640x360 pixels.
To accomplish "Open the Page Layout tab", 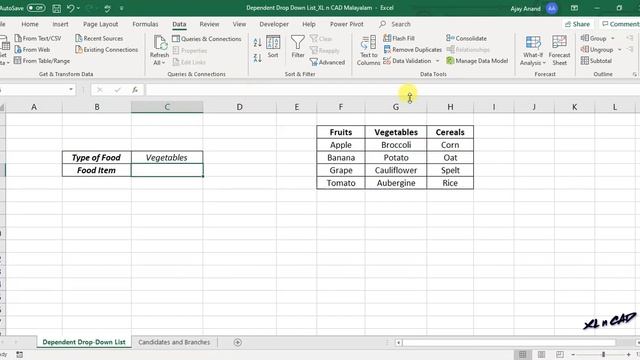I will 100,24.
